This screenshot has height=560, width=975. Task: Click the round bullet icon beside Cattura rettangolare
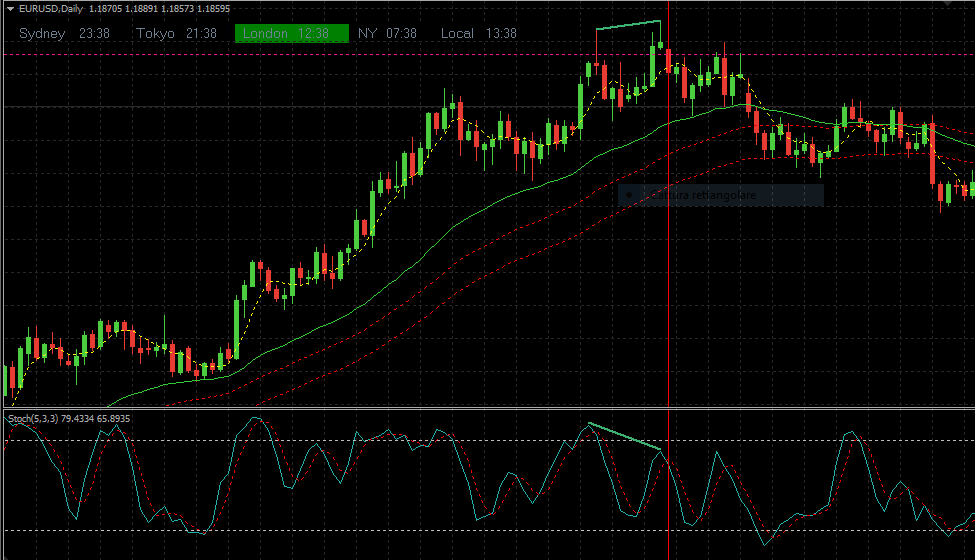(x=629, y=195)
